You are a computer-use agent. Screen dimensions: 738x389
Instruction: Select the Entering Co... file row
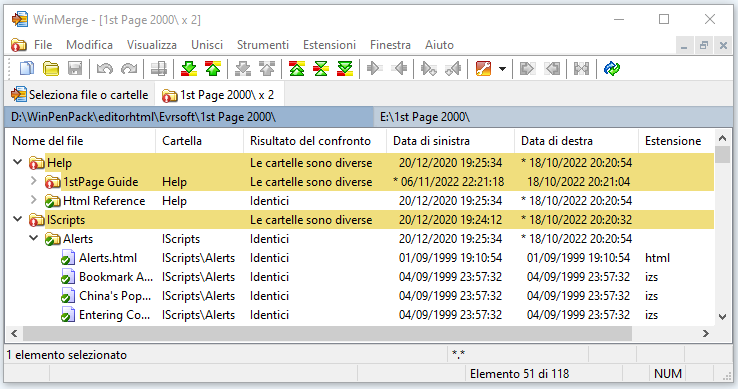click(360, 315)
